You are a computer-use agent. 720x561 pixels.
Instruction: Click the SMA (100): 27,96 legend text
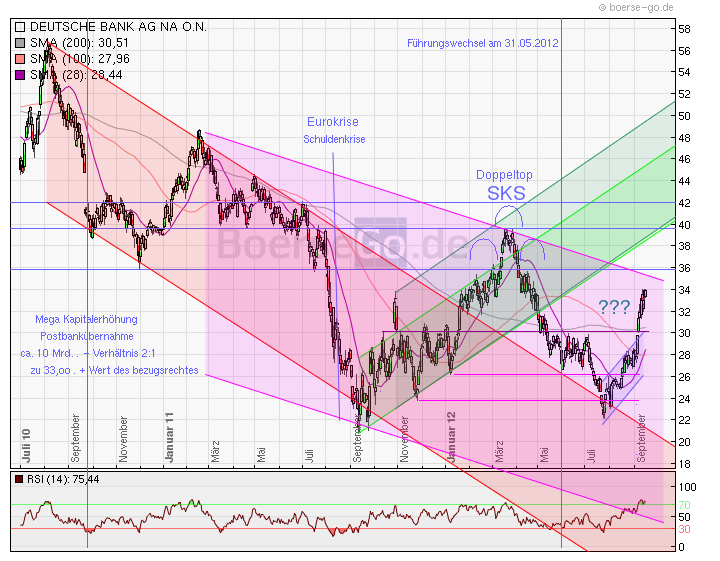(x=80, y=59)
